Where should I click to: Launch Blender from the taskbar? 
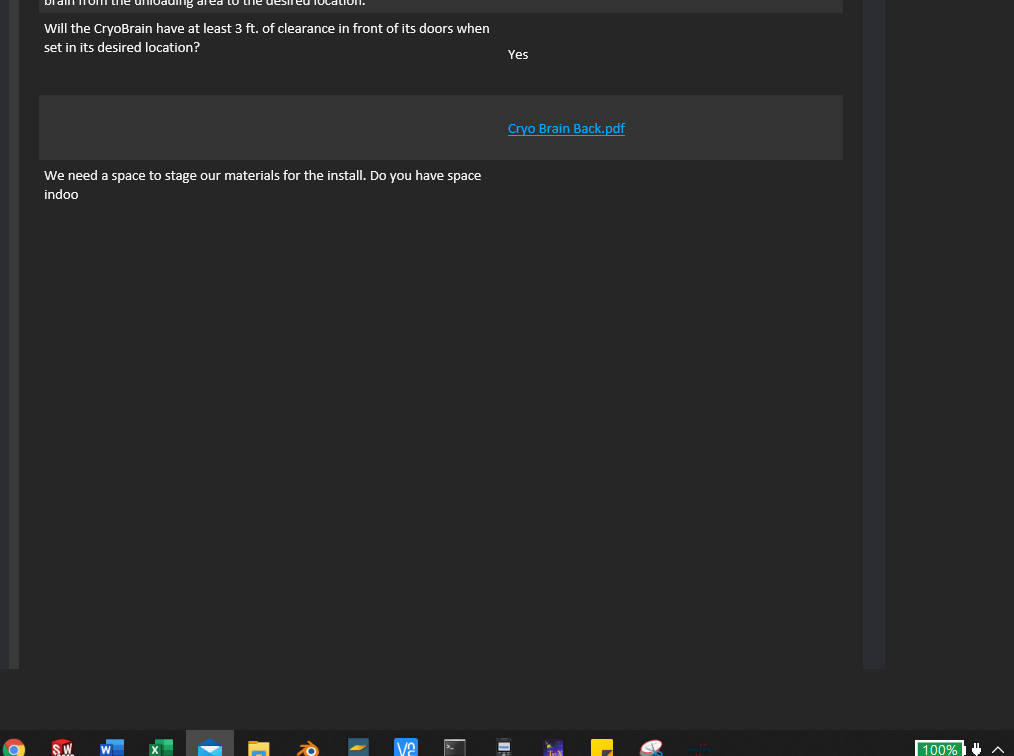coord(308,748)
